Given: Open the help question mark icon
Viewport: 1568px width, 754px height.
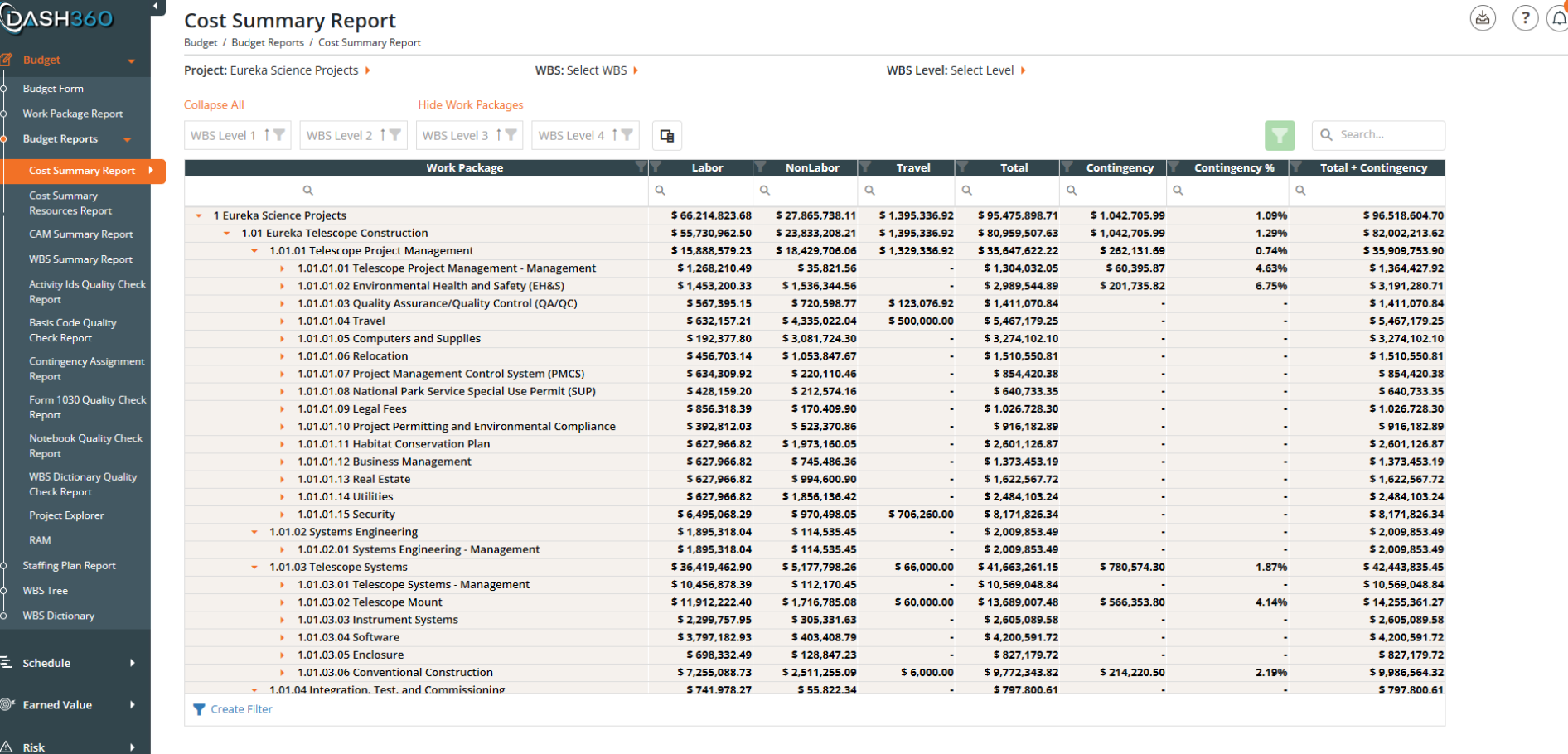Looking at the screenshot, I should tap(1525, 18).
